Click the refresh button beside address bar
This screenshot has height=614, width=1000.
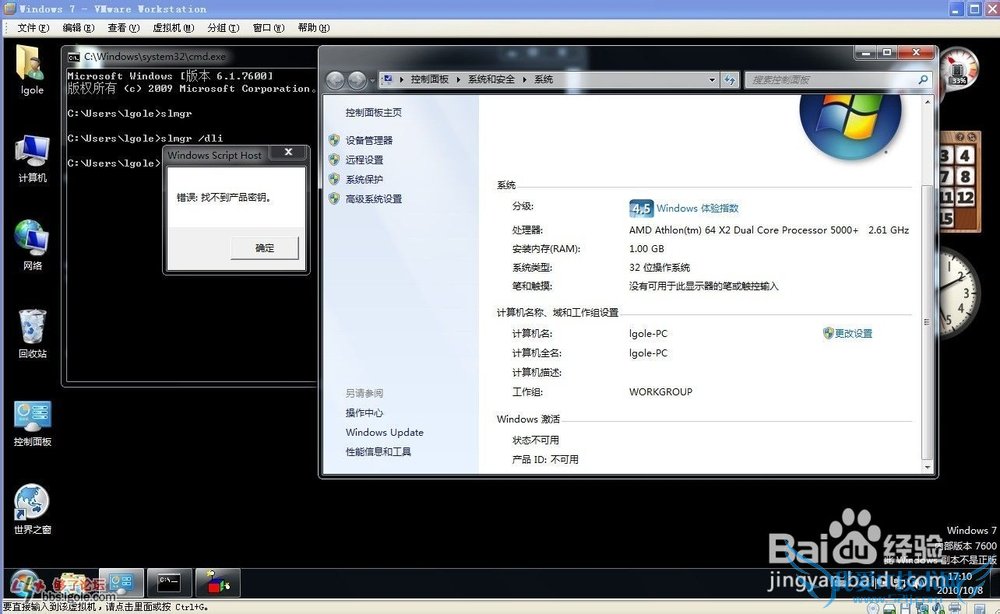tap(730, 80)
